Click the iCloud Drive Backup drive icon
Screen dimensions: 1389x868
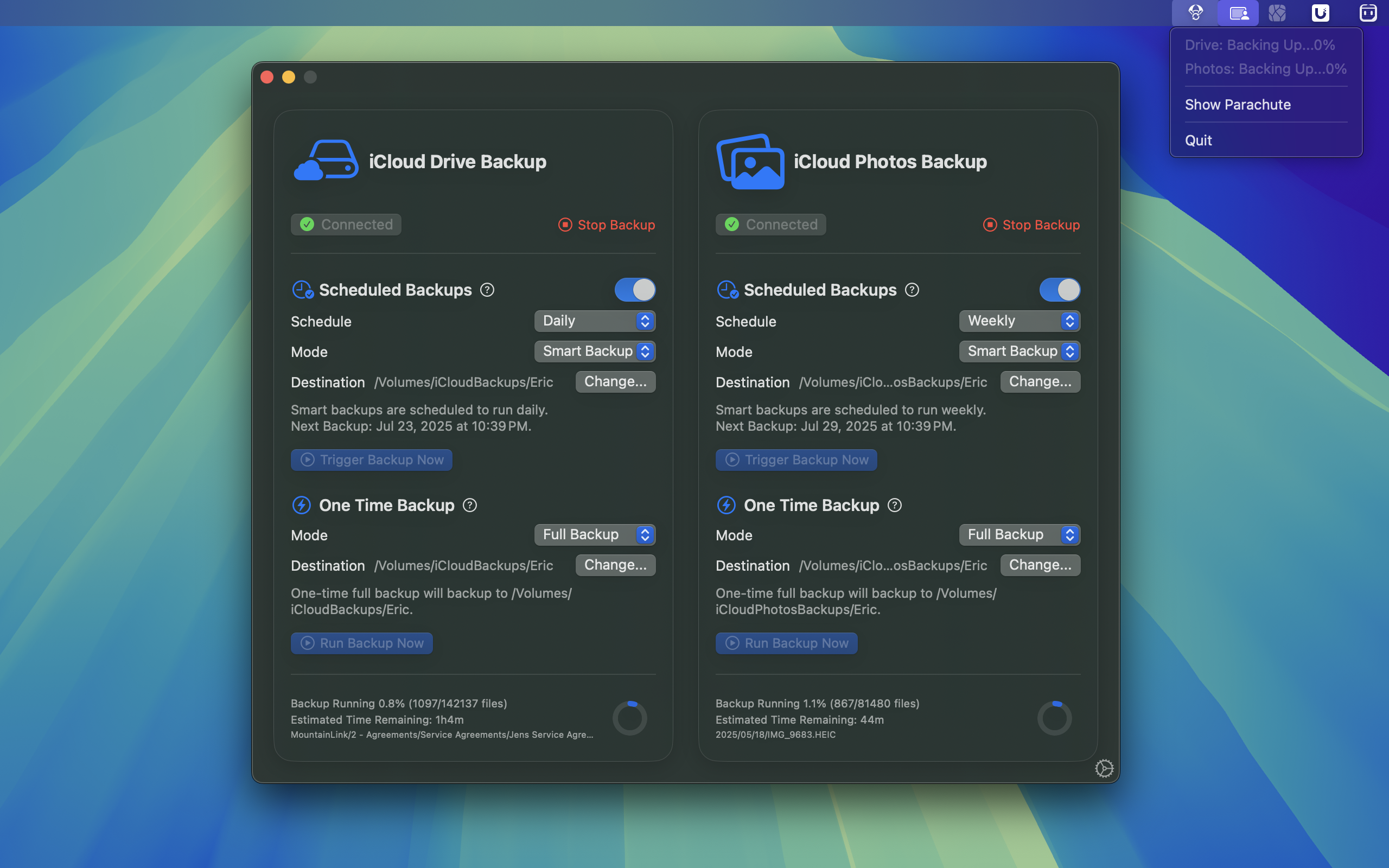tap(327, 160)
